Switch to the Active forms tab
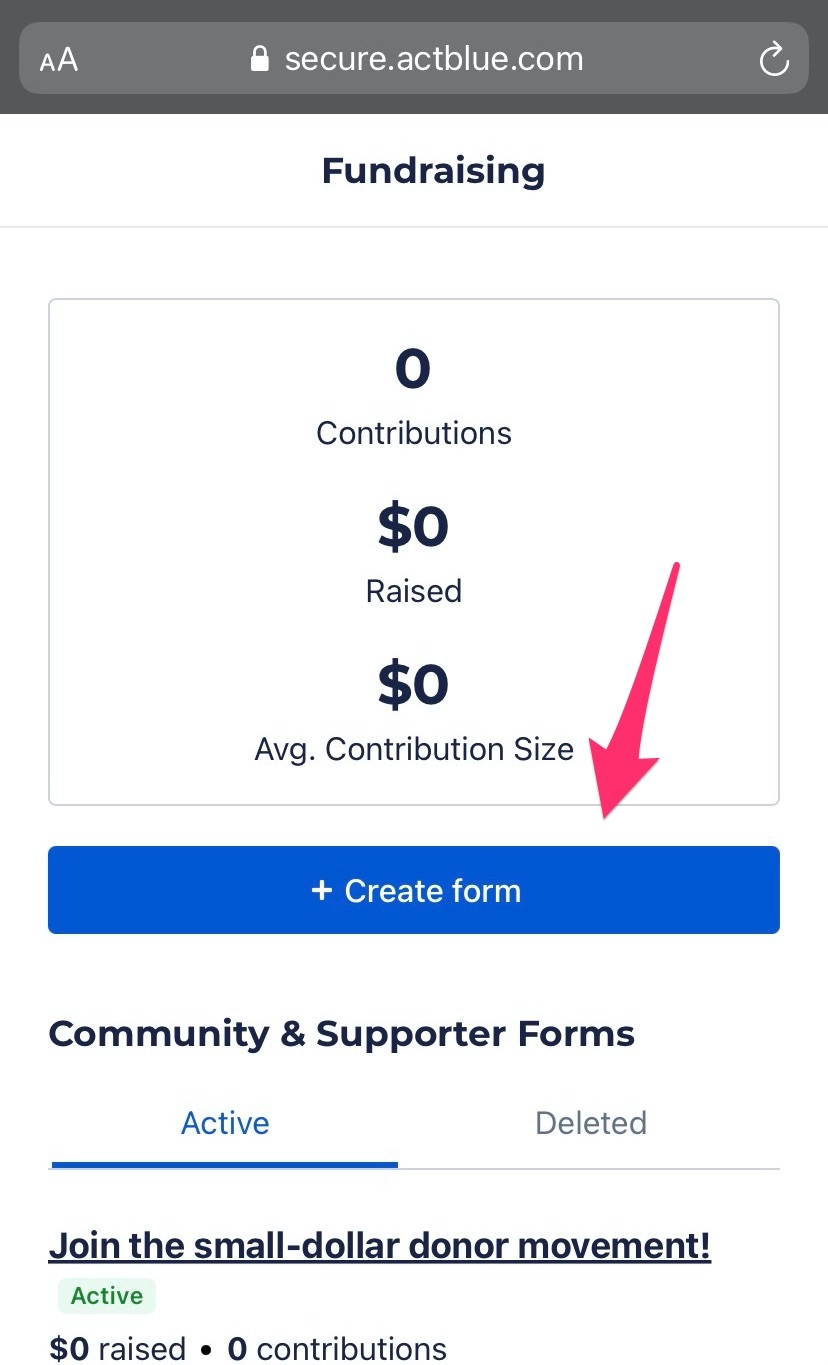The image size is (828, 1365). pyautogui.click(x=225, y=1123)
